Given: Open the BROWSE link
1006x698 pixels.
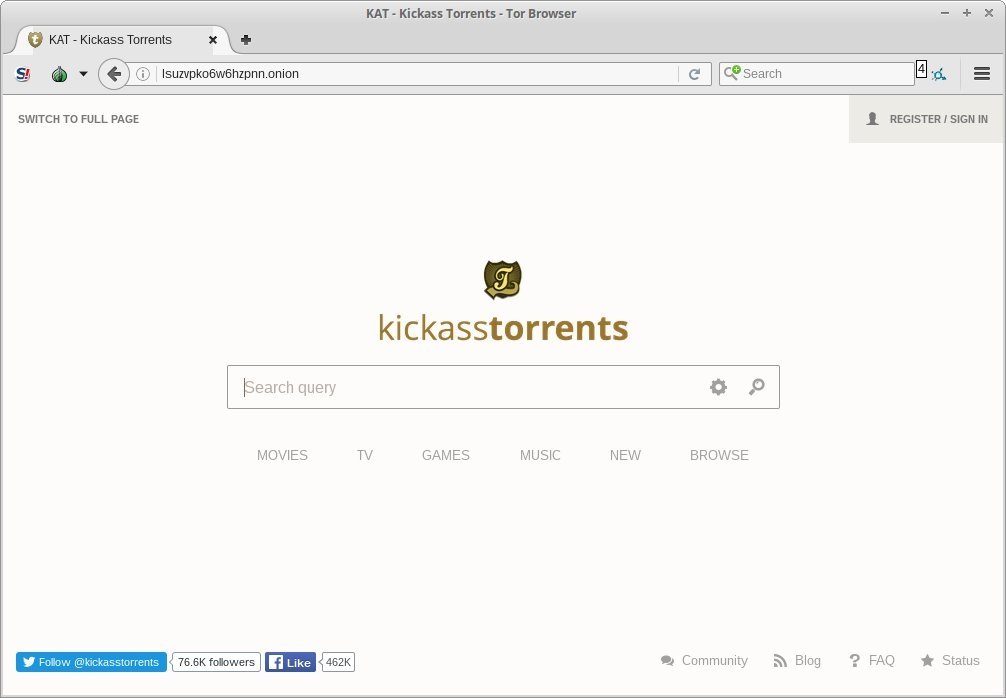Looking at the screenshot, I should pos(719,455).
